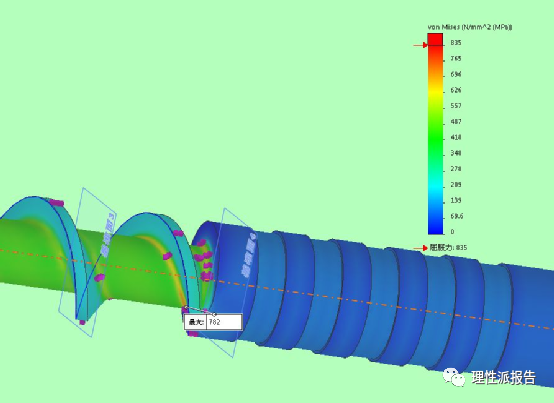Click the 782 value in the max callout
The height and width of the screenshot is (403, 554).
(215, 322)
